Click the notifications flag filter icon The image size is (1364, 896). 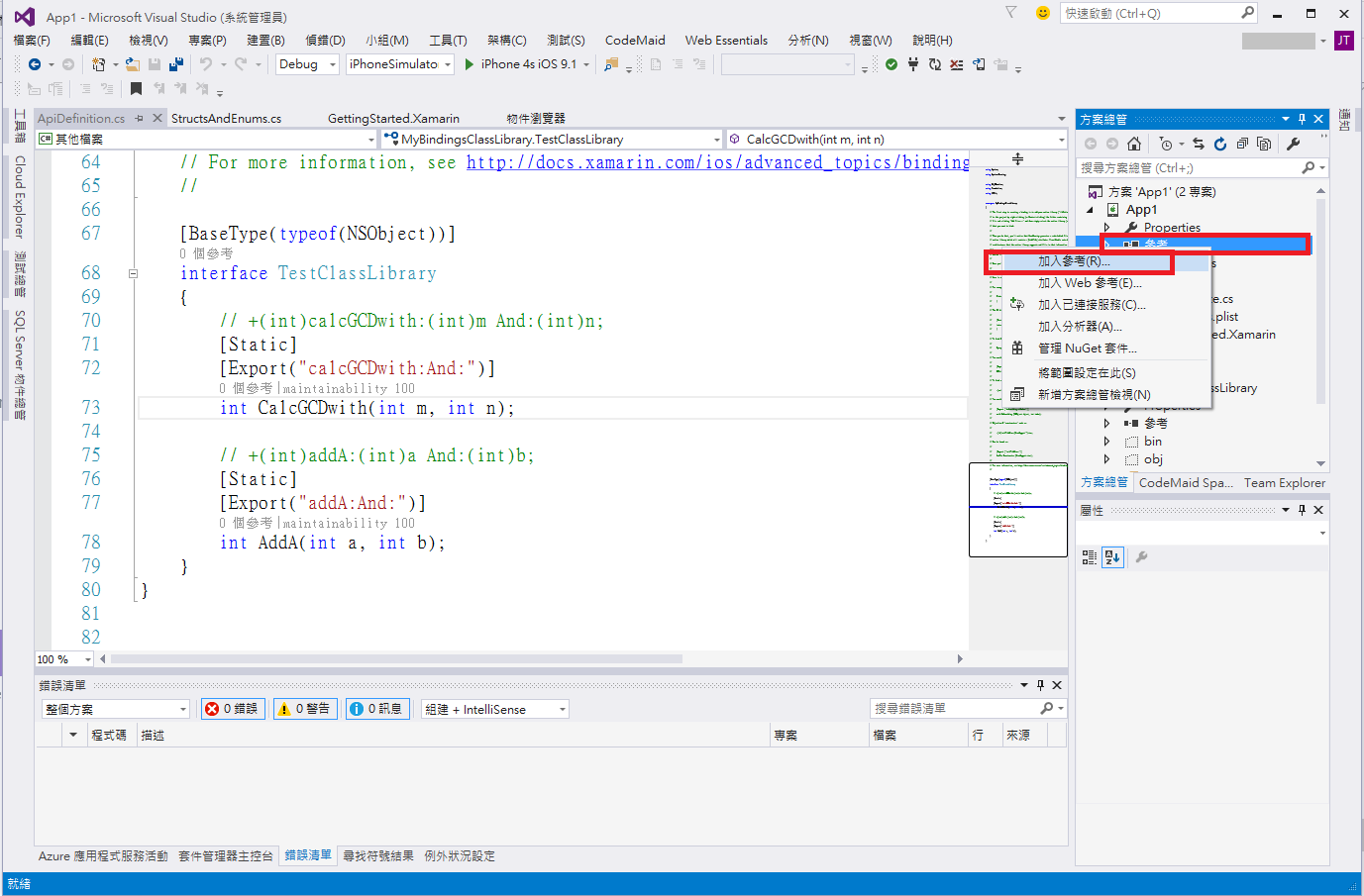click(1010, 13)
